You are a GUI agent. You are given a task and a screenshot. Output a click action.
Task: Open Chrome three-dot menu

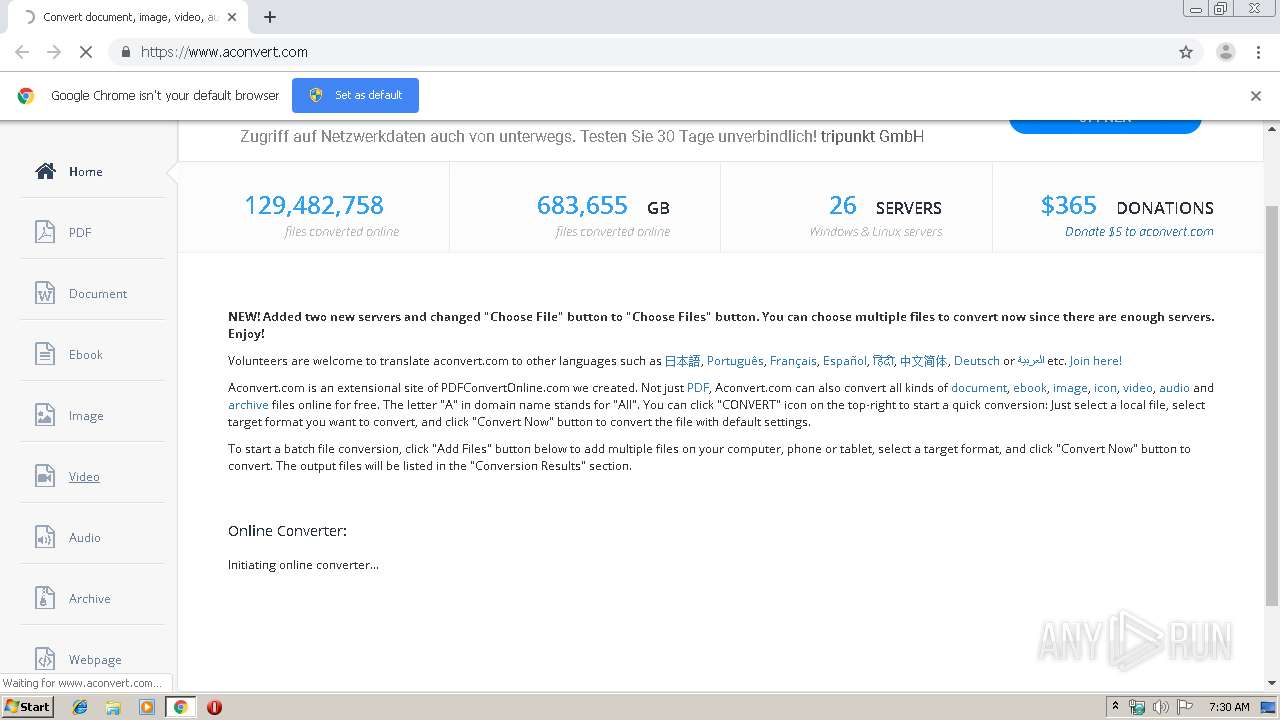point(1258,52)
